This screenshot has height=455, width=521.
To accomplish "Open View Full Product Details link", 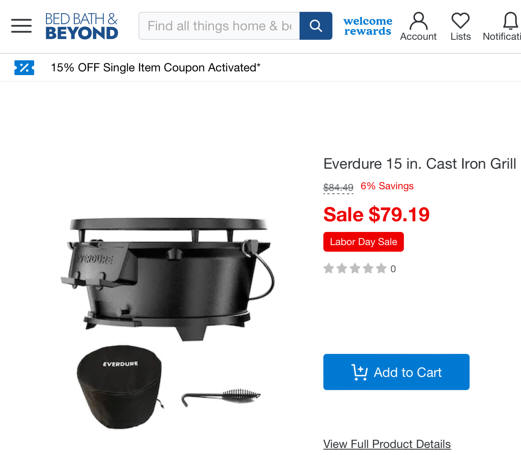I will [x=387, y=444].
